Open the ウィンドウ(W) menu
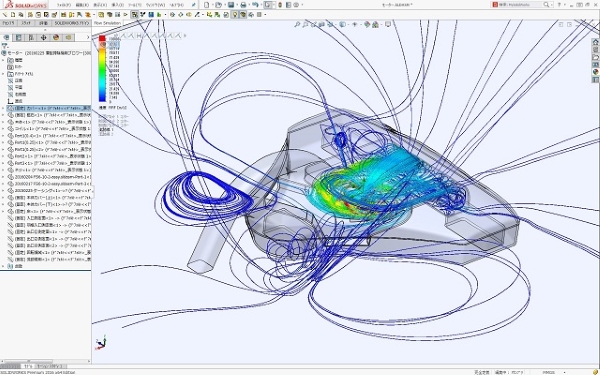Screen dimensions: 600x375 click(x=155, y=5)
